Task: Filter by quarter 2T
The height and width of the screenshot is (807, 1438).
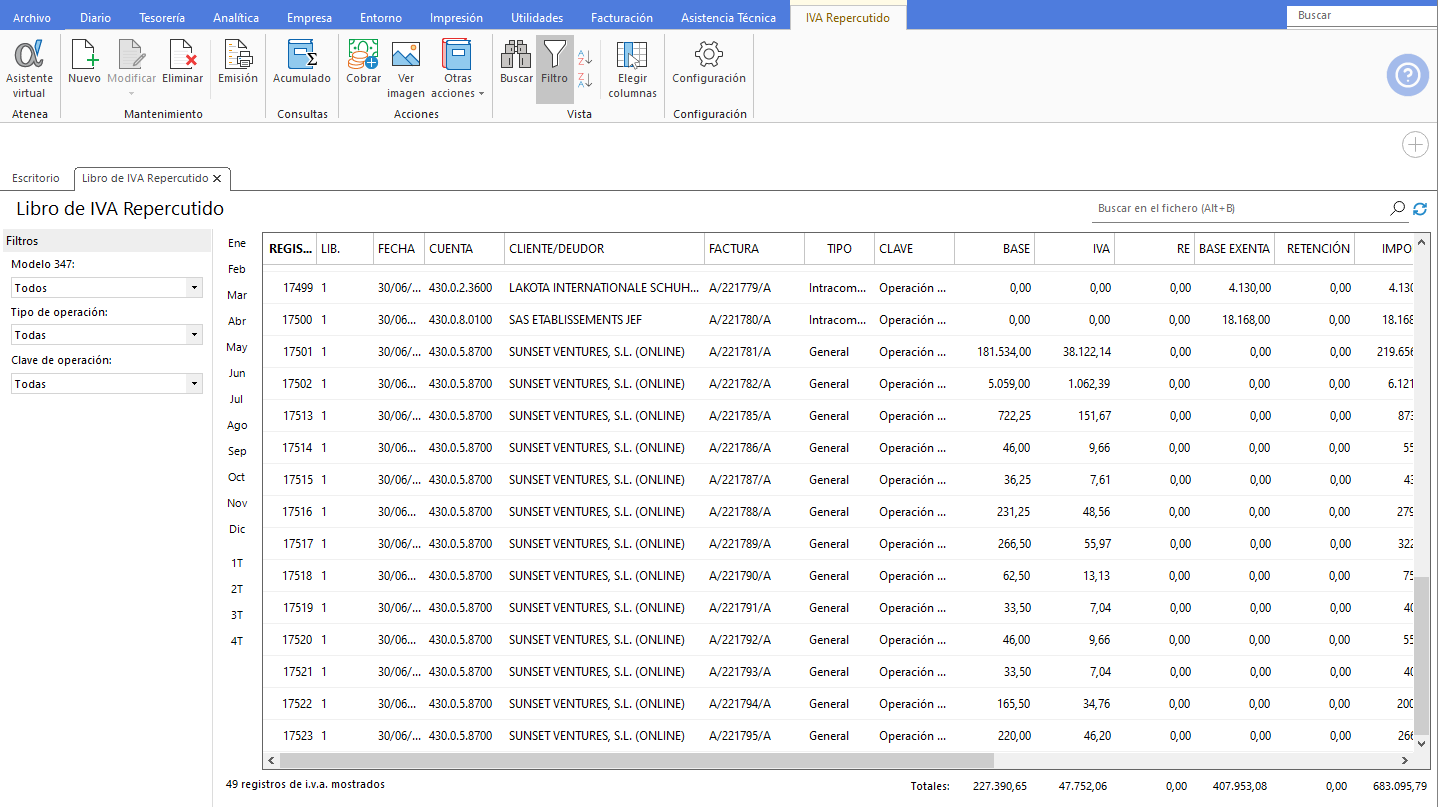Action: click(237, 589)
